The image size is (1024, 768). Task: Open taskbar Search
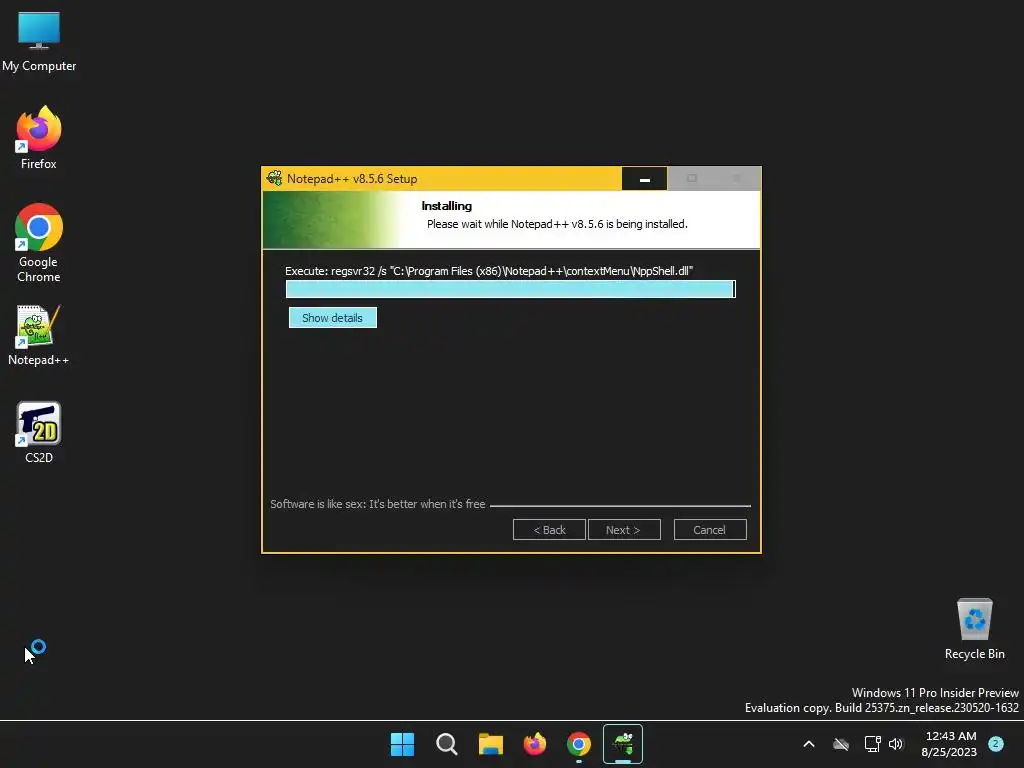[x=447, y=744]
